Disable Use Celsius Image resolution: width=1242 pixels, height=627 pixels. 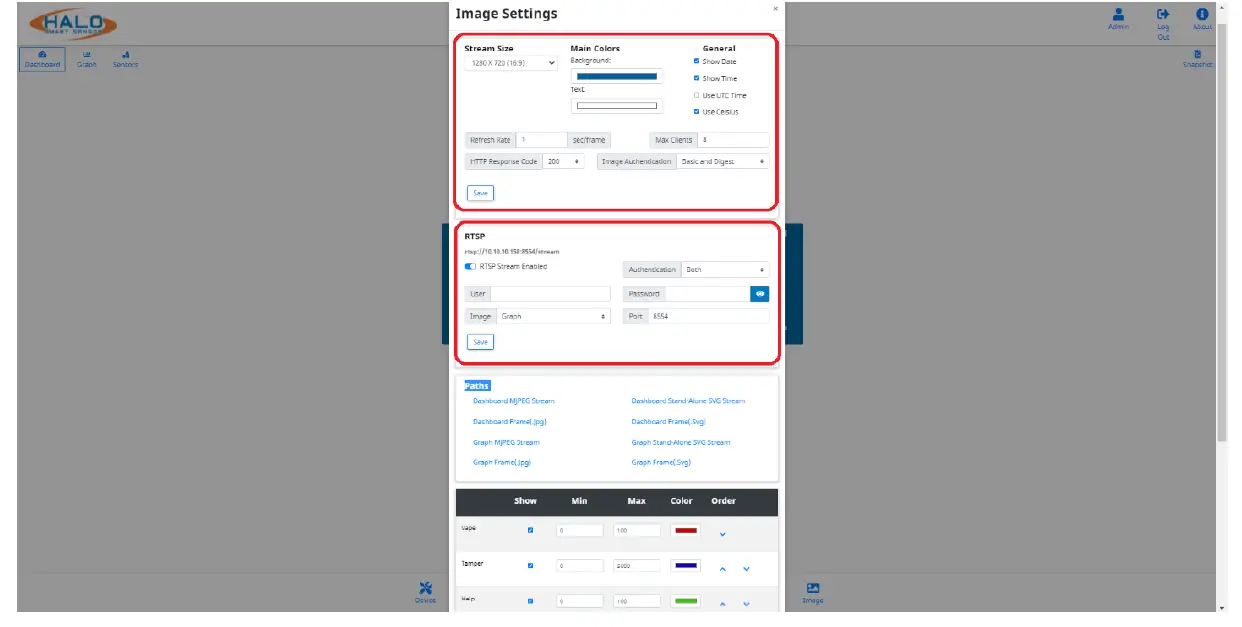(x=696, y=110)
